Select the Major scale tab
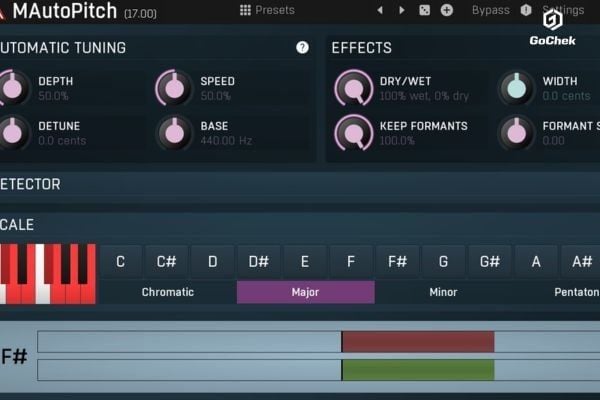This screenshot has width=600, height=400. pos(305,292)
